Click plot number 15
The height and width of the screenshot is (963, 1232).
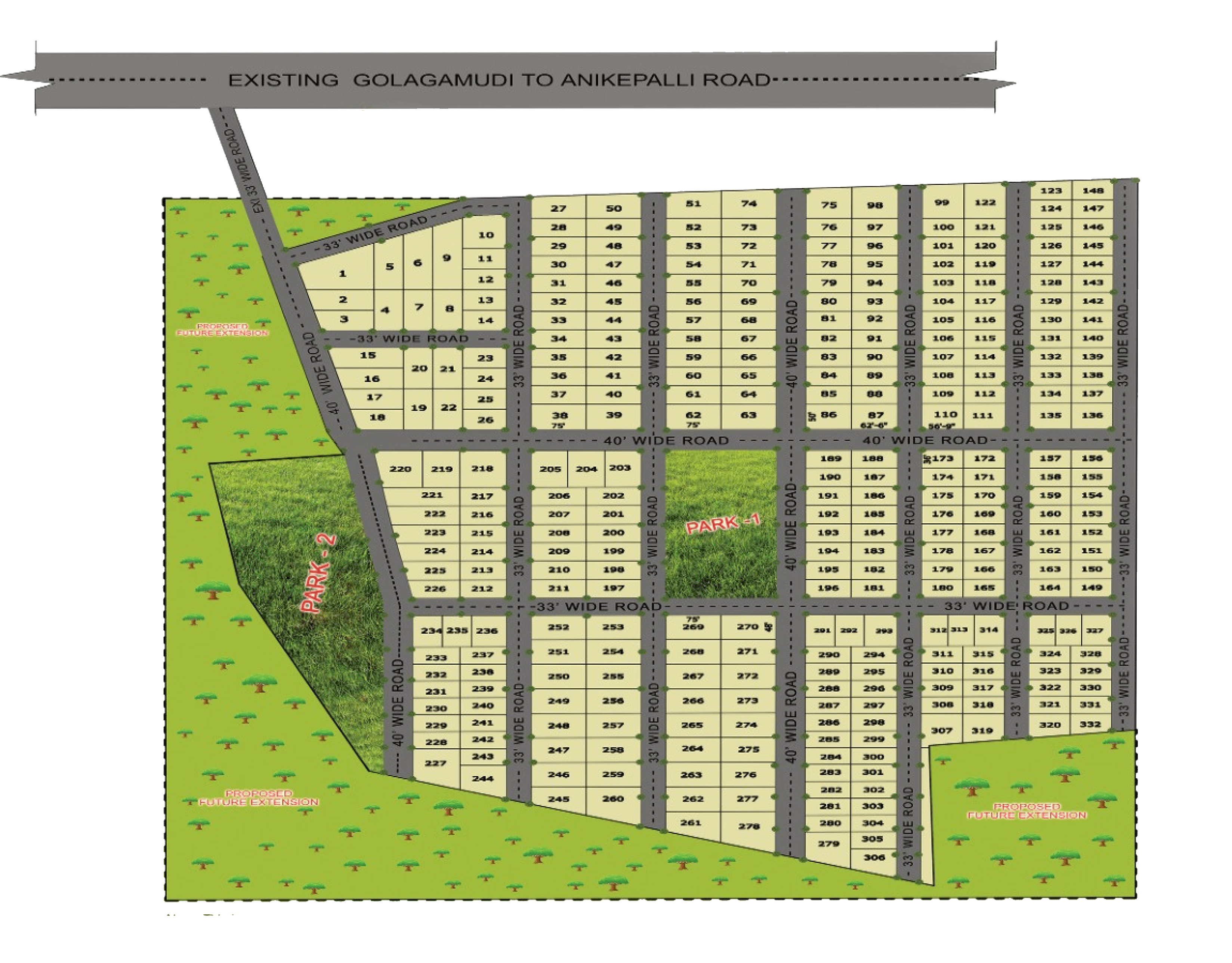[368, 356]
